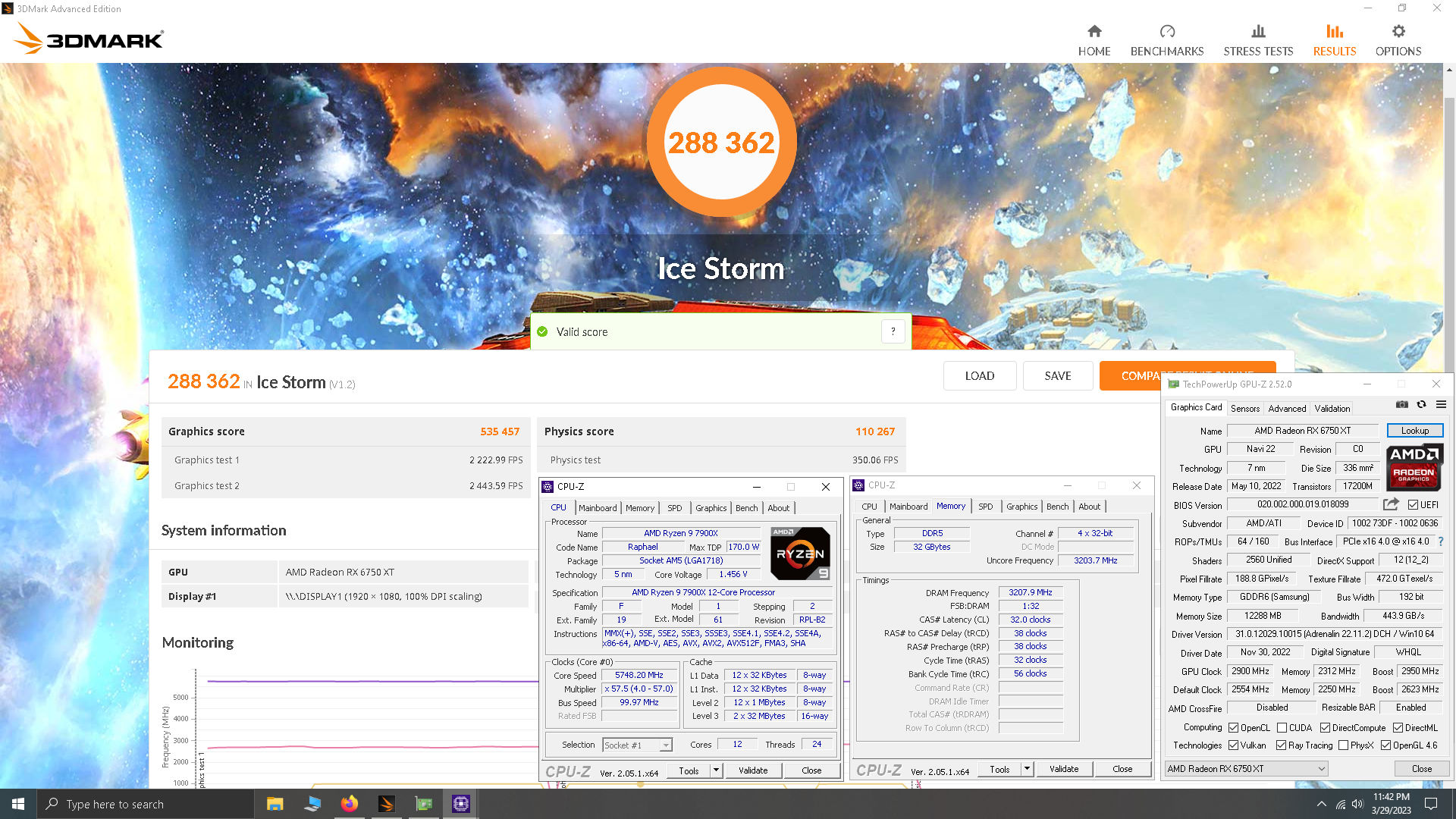
Task: Switch to SPD tab in CPU-Z CPU window
Action: coord(675,508)
